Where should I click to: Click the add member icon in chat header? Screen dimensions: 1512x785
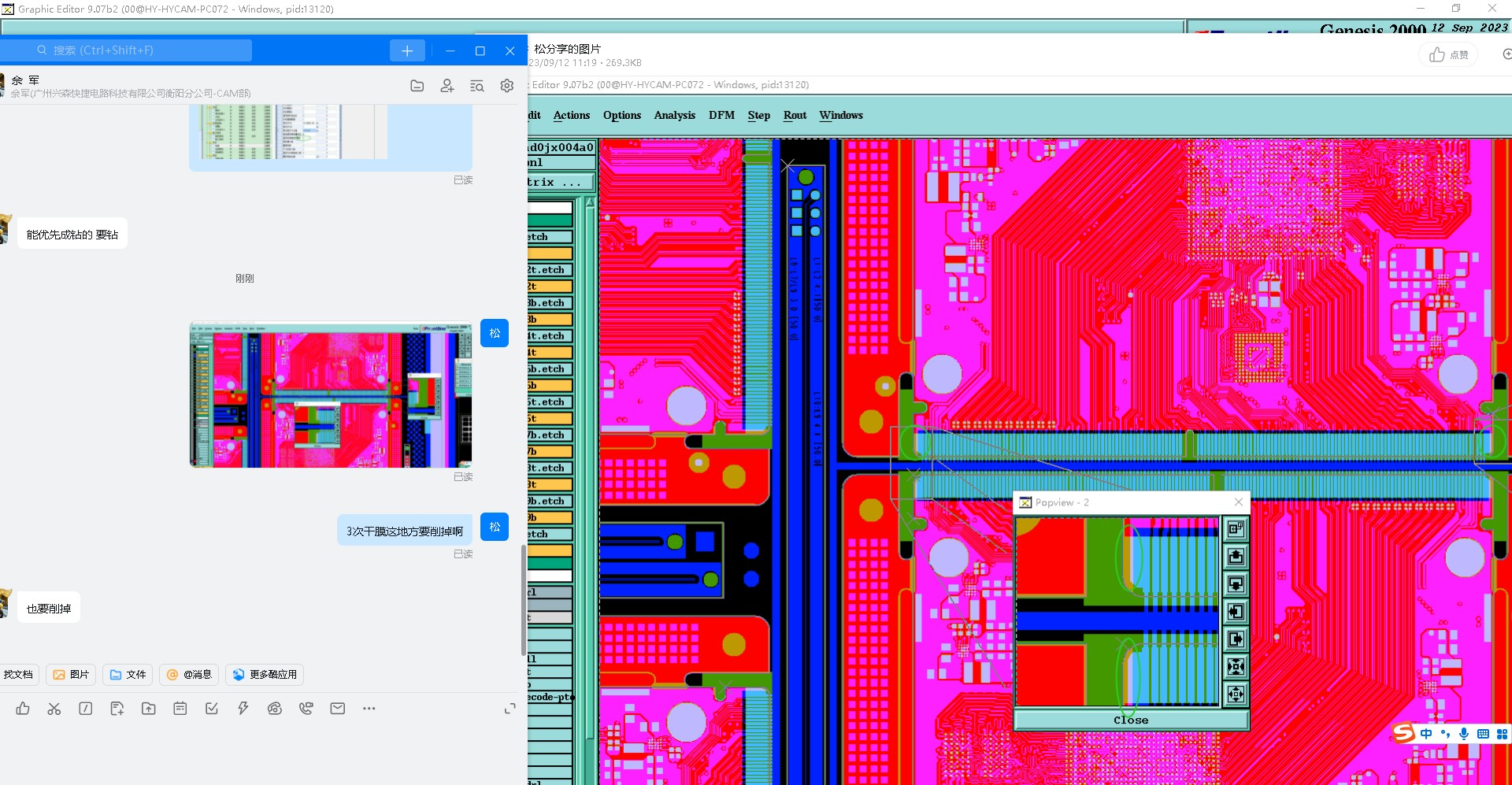coord(447,86)
